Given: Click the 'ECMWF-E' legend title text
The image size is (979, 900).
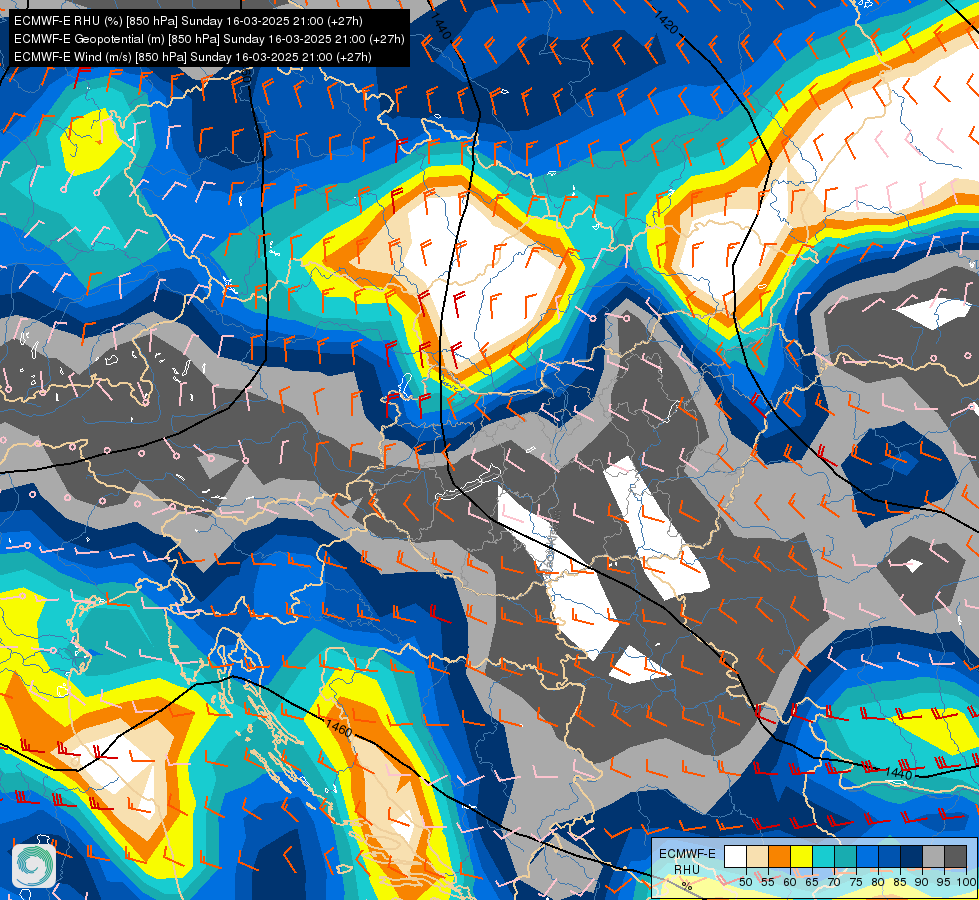Looking at the screenshot, I should click(687, 854).
